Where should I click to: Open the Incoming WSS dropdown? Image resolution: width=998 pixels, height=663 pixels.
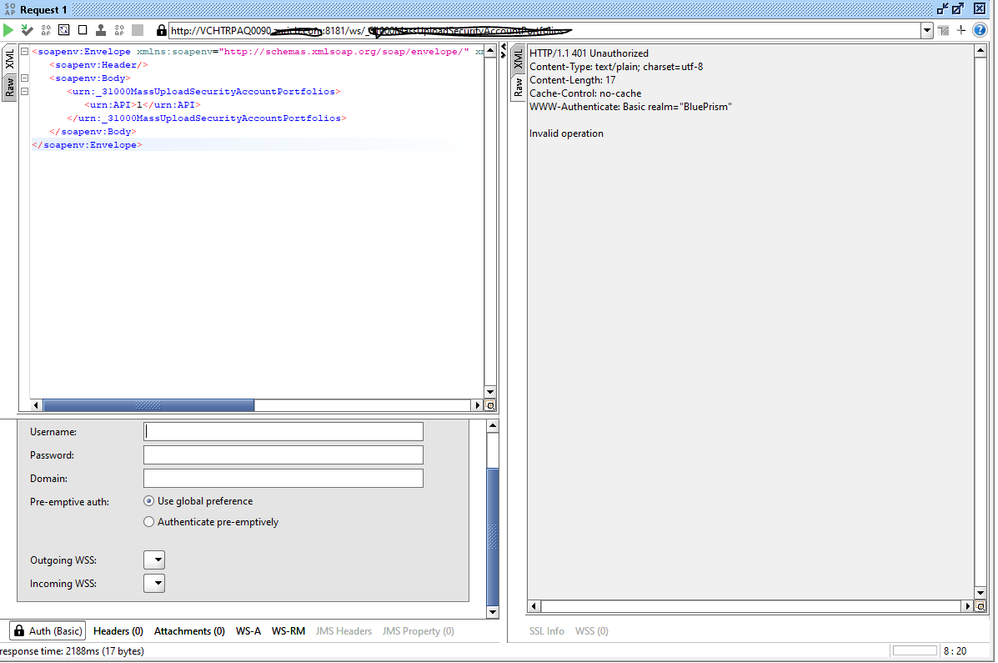click(154, 584)
